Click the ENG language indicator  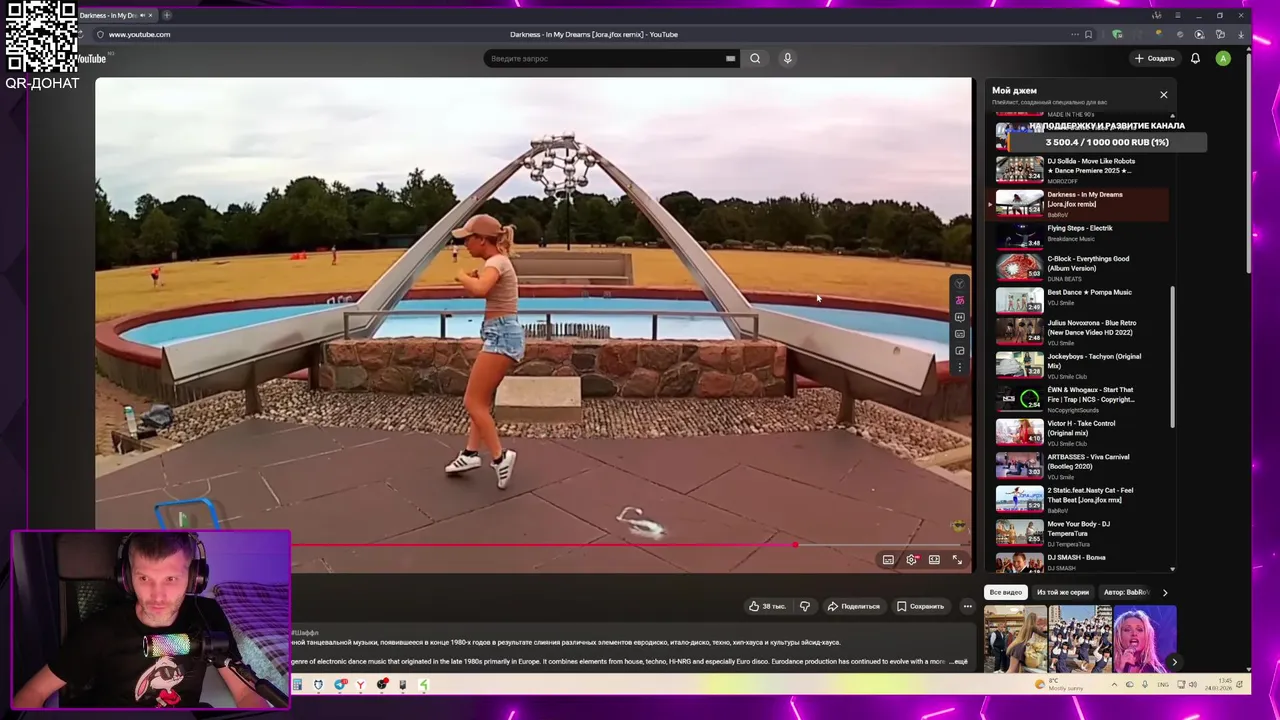pos(1162,685)
